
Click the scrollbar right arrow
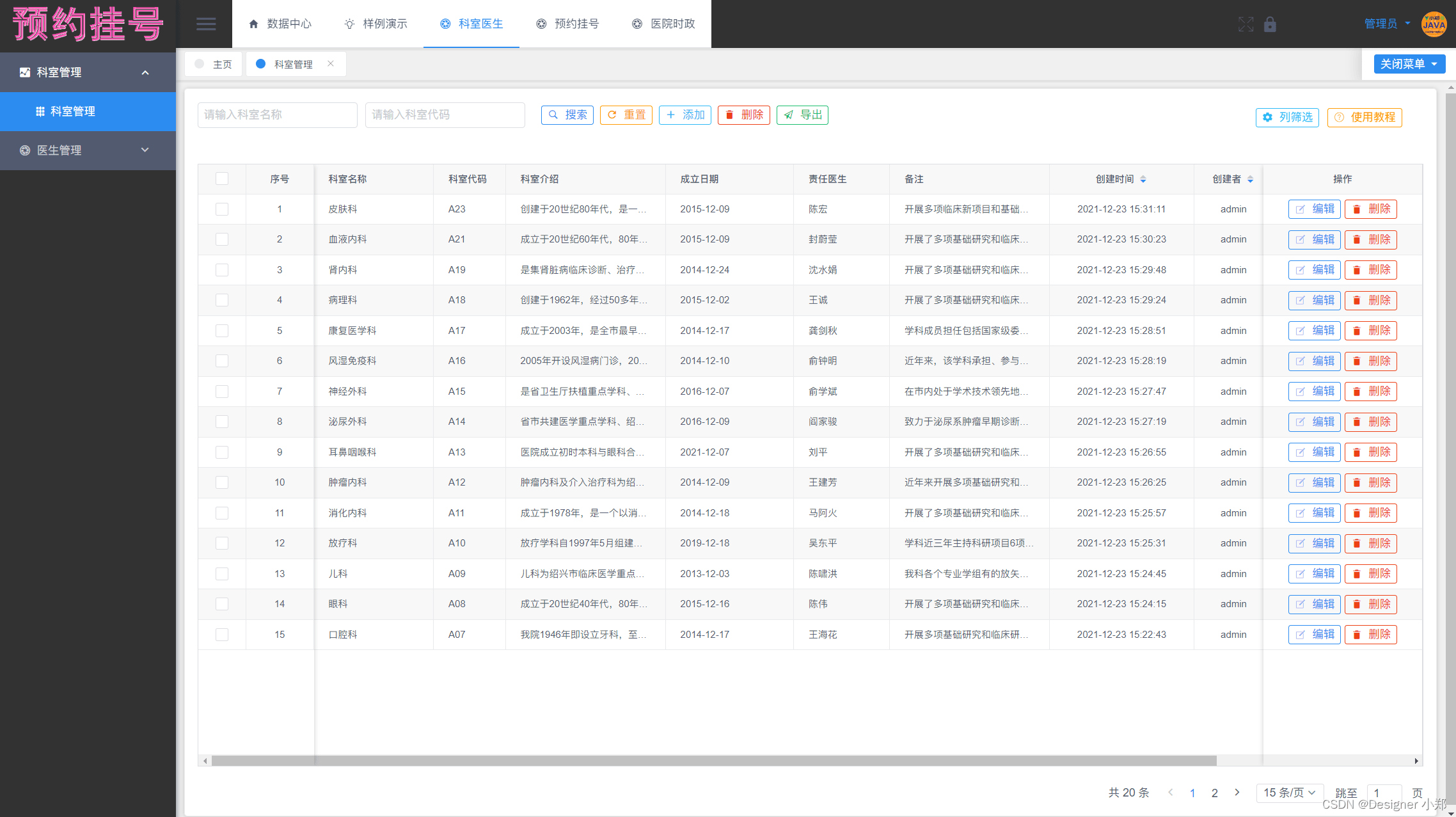[1416, 761]
